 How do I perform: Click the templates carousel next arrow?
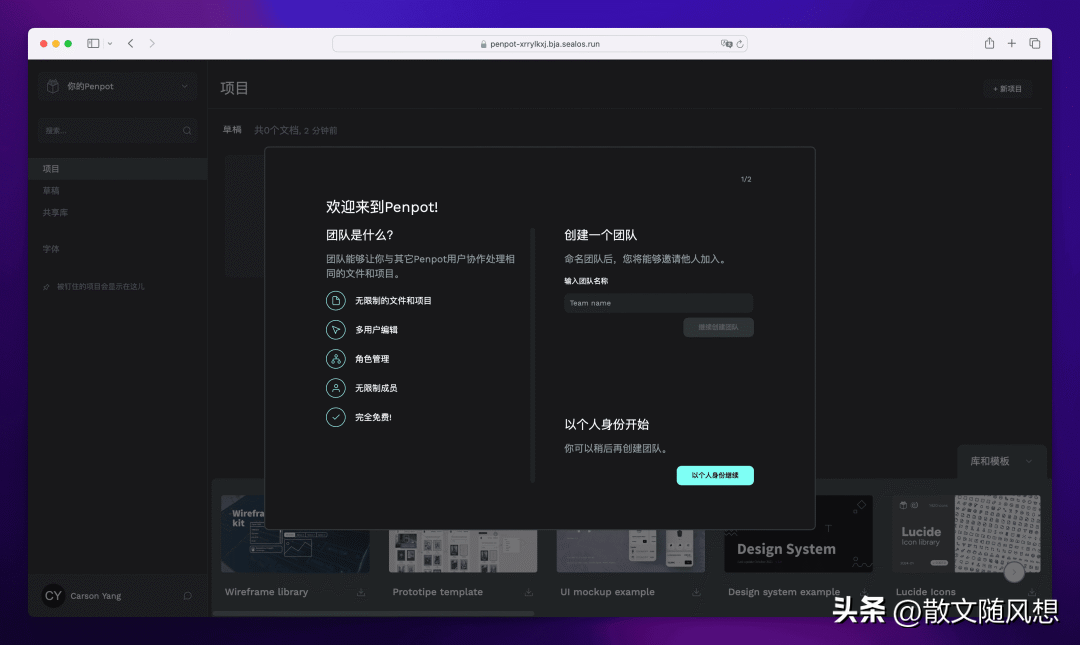click(1014, 572)
